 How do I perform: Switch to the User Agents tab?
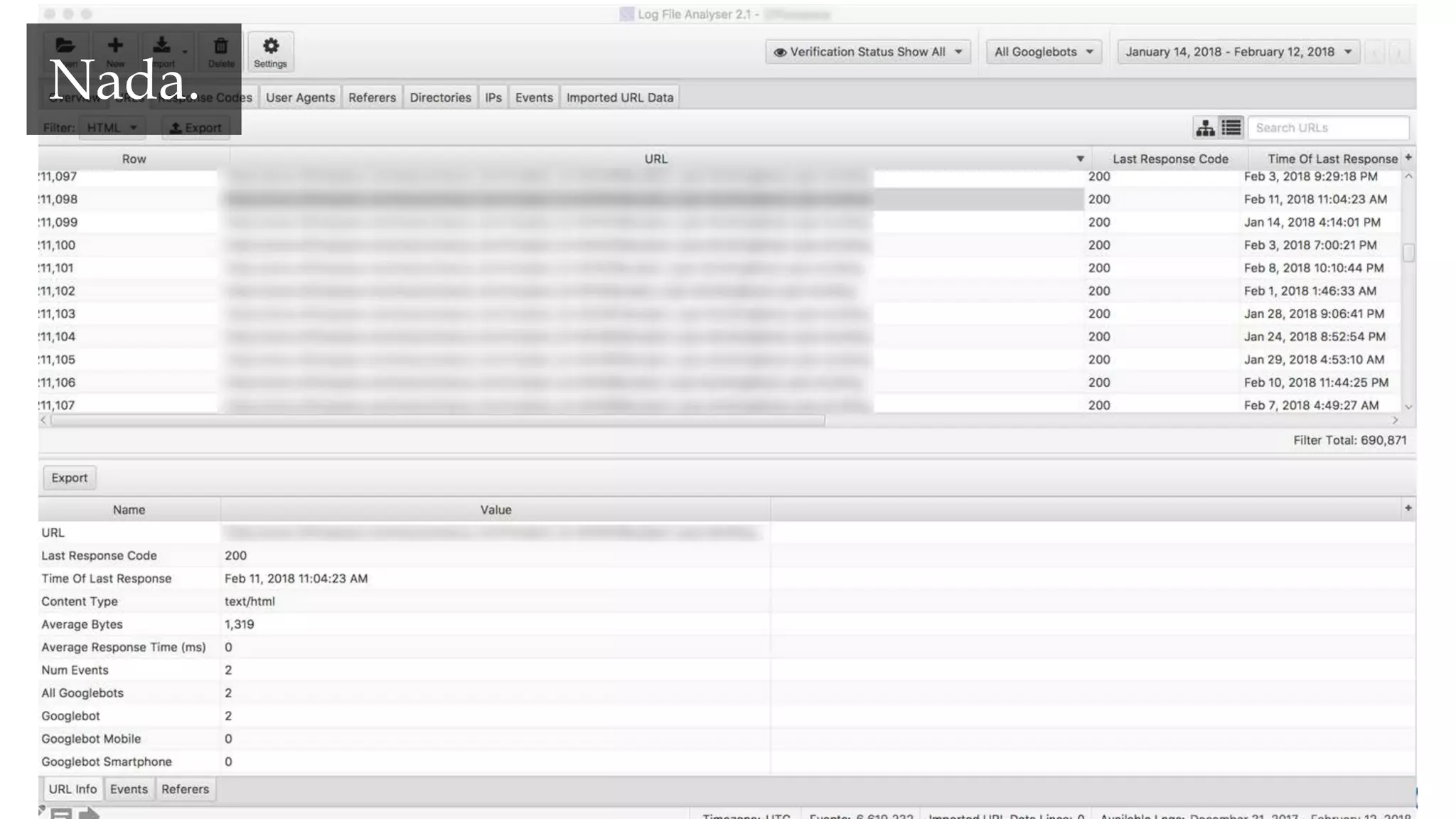[x=300, y=97]
